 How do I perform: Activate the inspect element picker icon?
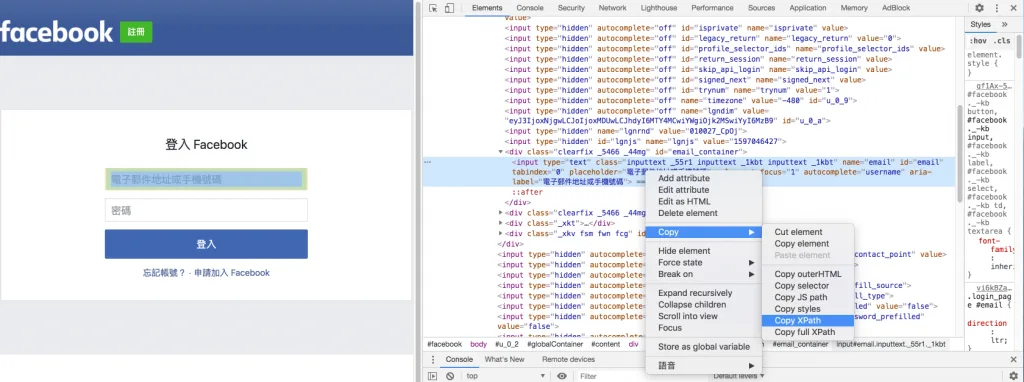[x=433, y=8]
